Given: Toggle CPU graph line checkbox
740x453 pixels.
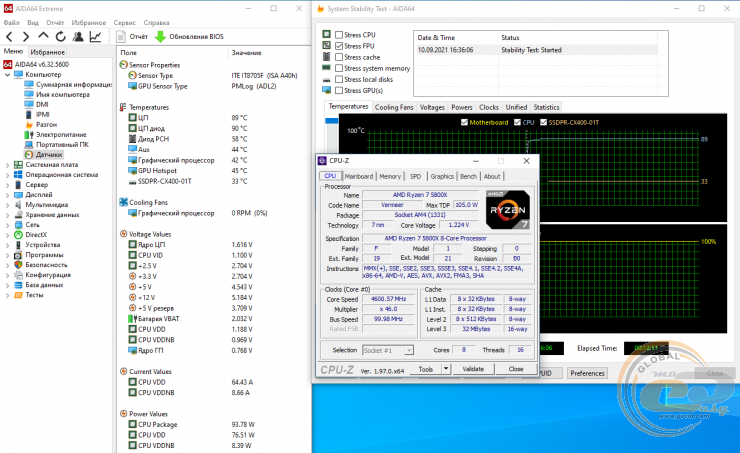Looking at the screenshot, I should pos(517,122).
